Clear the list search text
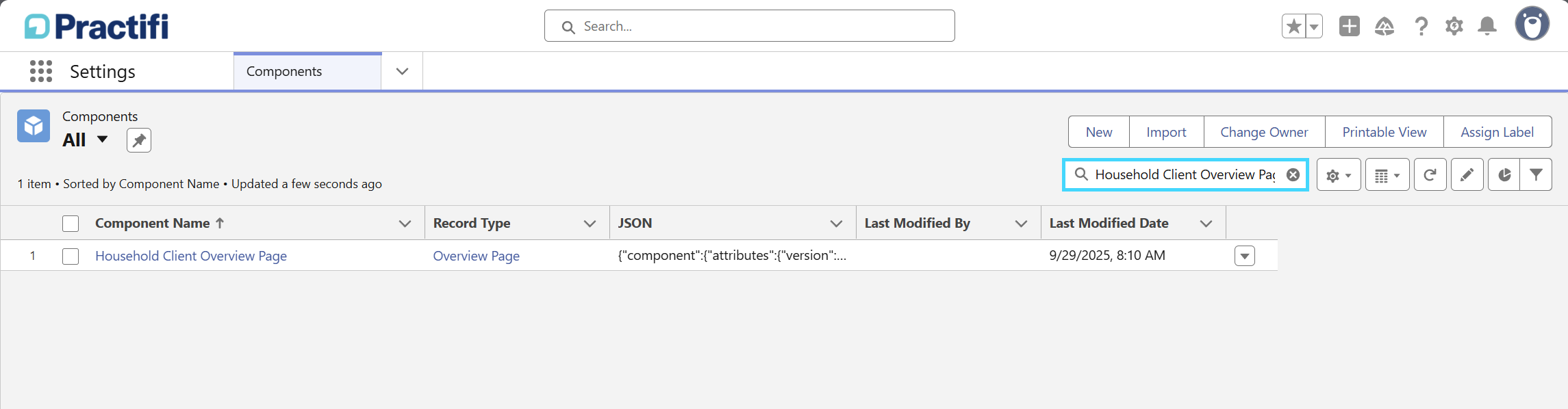 pos(1293,174)
